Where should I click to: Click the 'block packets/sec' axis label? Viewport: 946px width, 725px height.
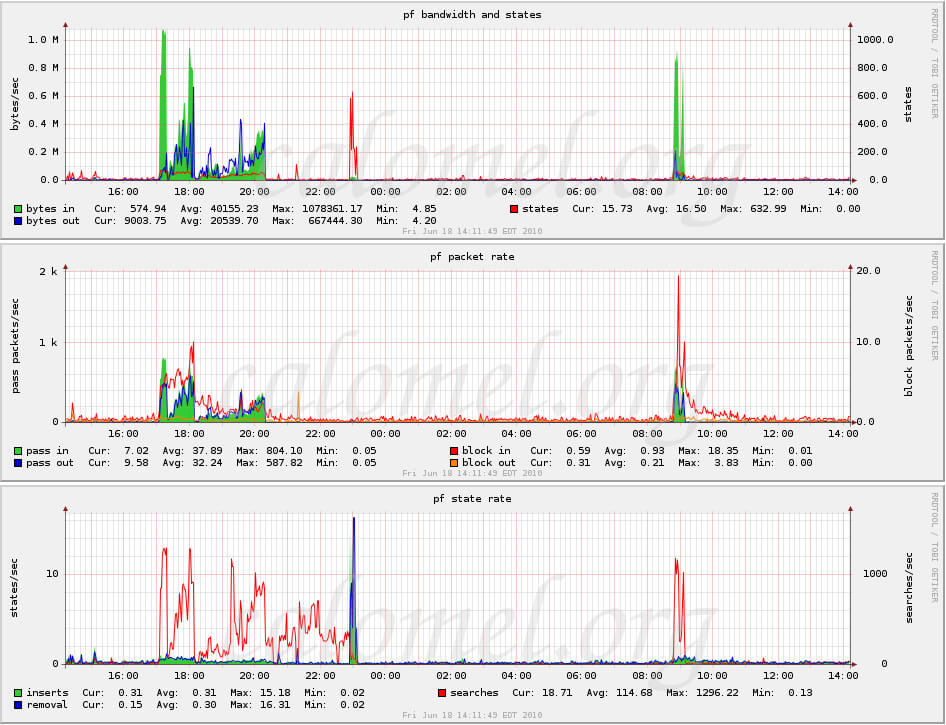(908, 346)
